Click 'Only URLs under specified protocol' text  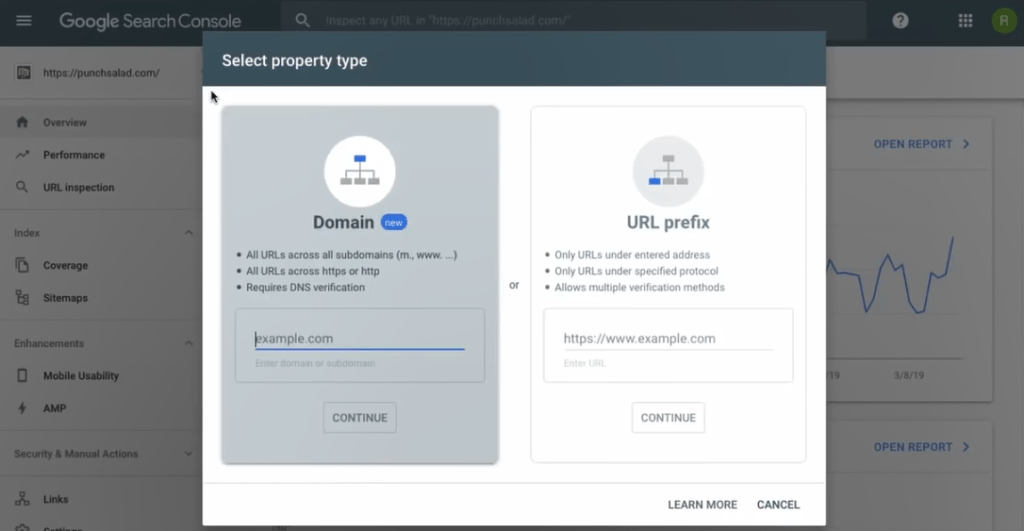tap(636, 271)
